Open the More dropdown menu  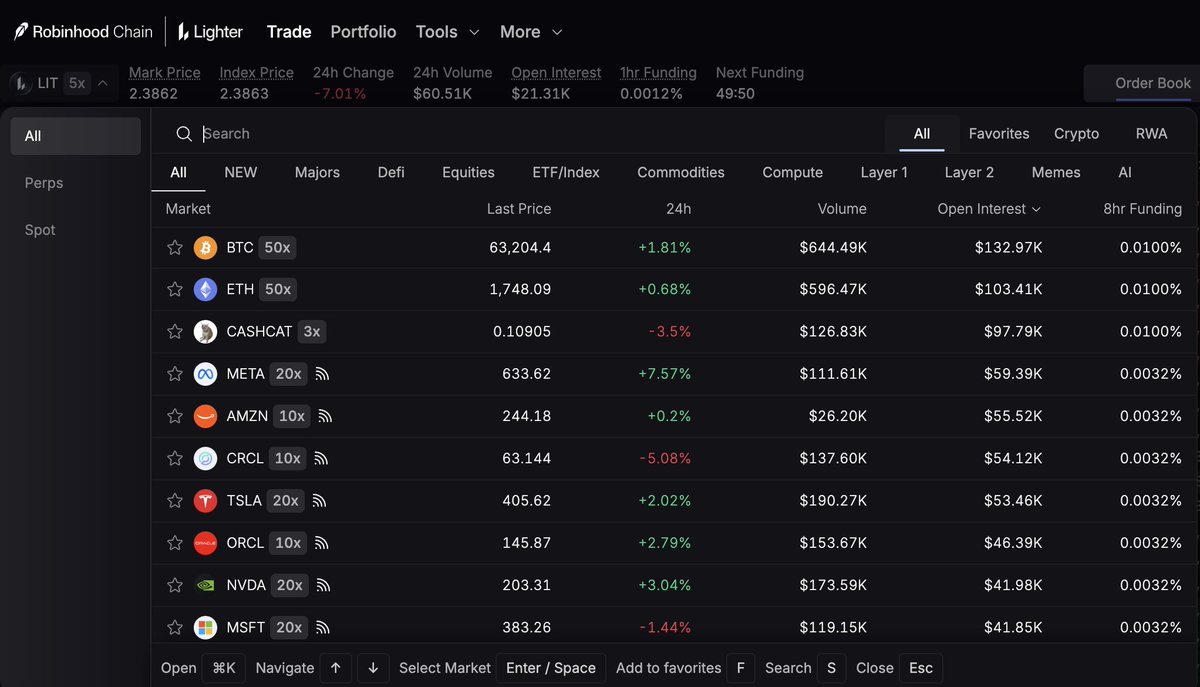(531, 32)
